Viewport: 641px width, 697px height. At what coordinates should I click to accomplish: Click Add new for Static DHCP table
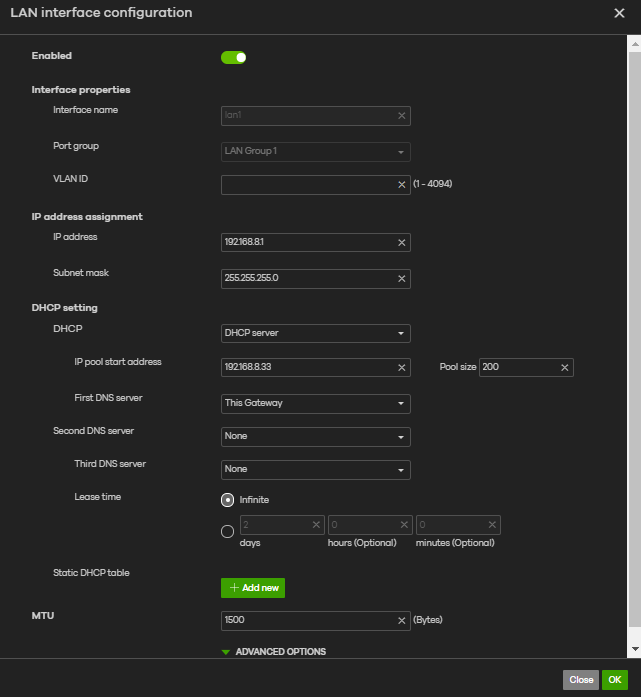[x=253, y=588]
